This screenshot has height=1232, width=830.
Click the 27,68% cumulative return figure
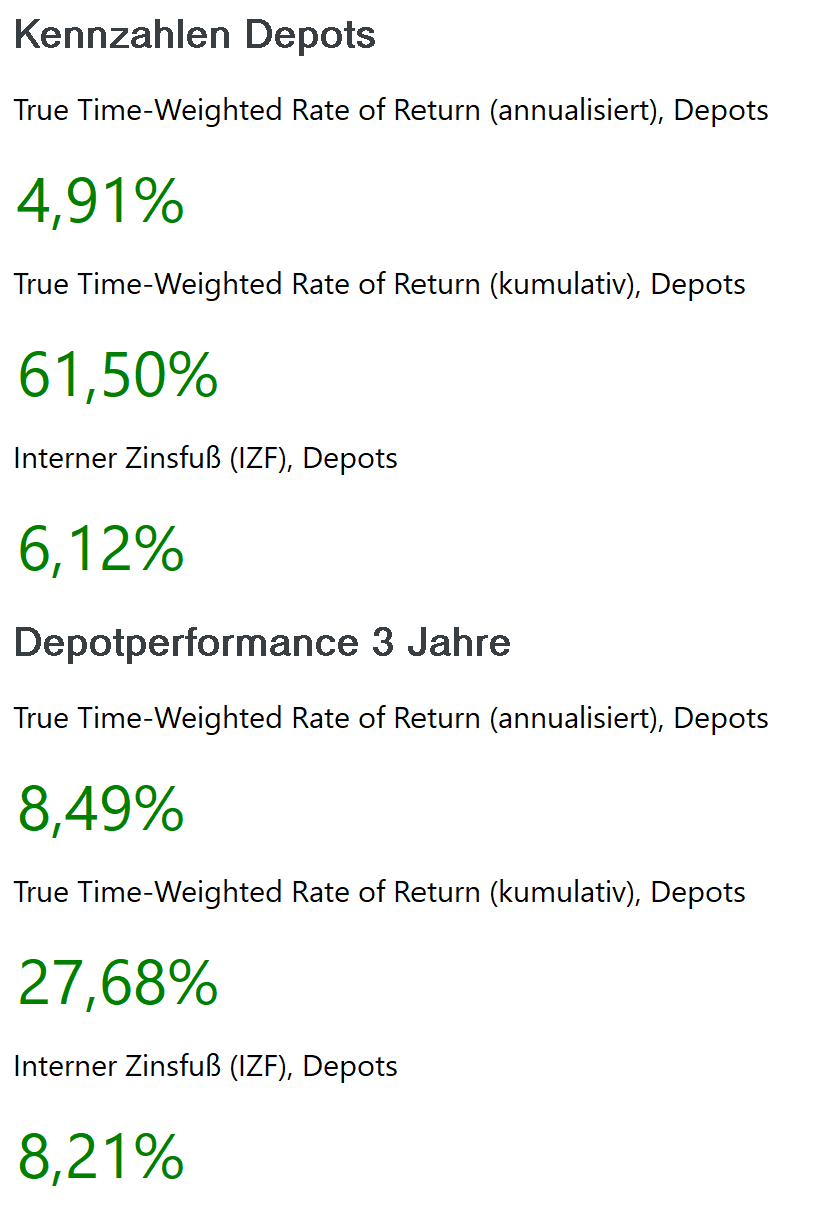[x=118, y=983]
